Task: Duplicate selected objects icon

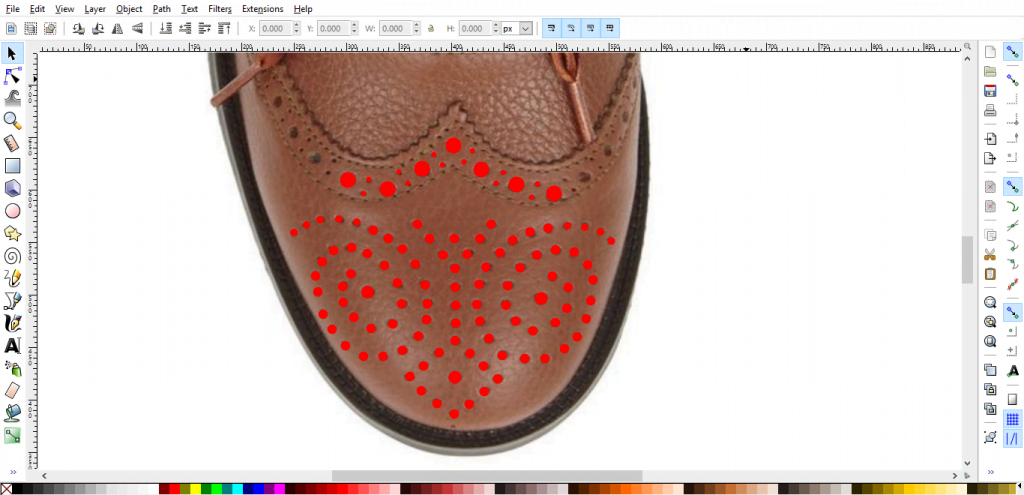Action: pyautogui.click(x=991, y=370)
